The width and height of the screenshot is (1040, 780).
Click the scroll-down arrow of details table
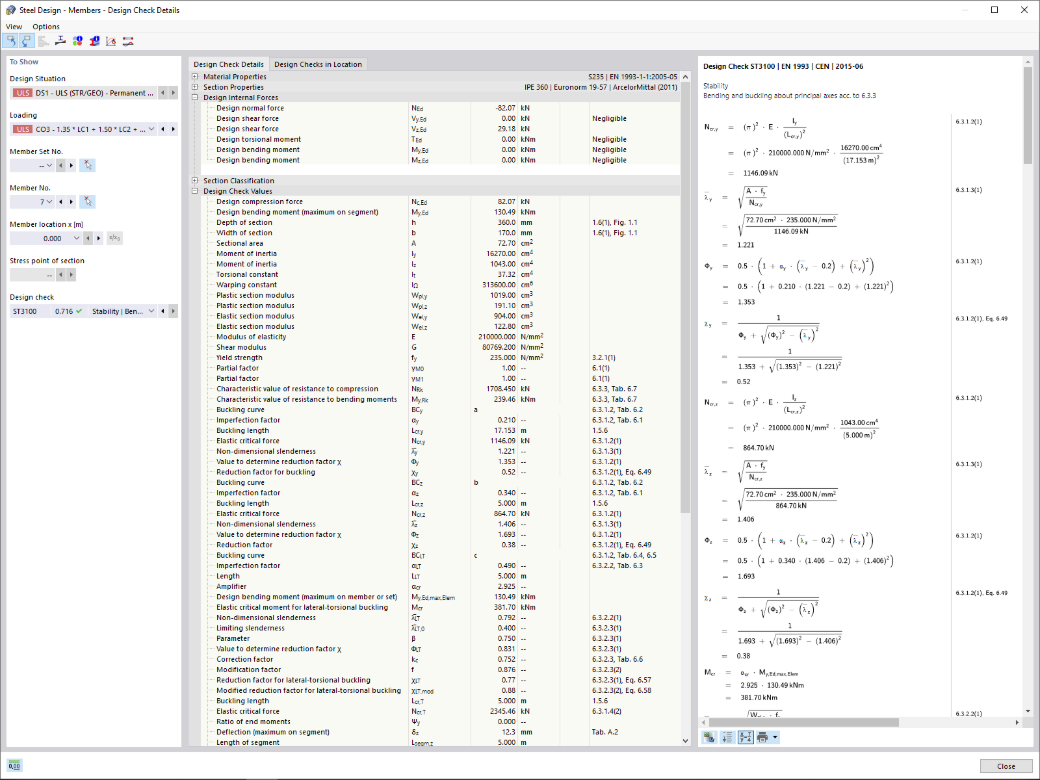(685, 741)
